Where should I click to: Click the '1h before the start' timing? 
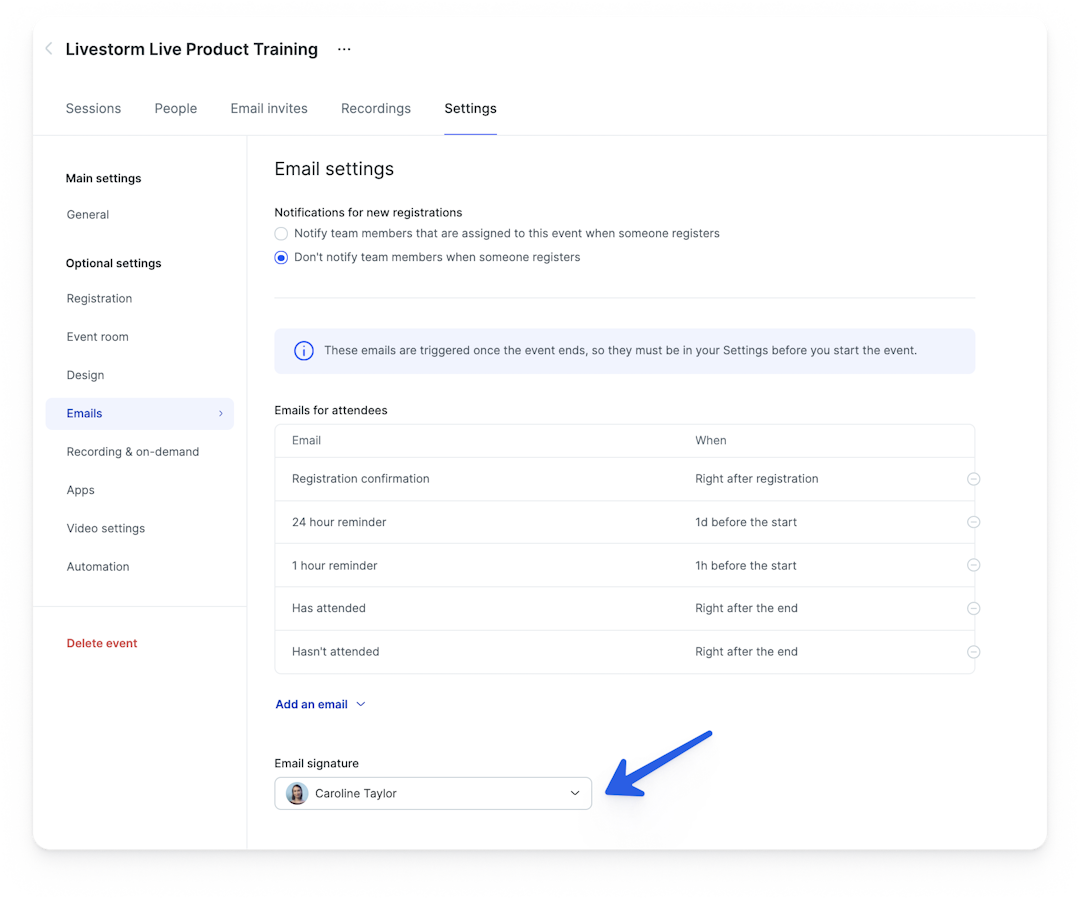746,566
